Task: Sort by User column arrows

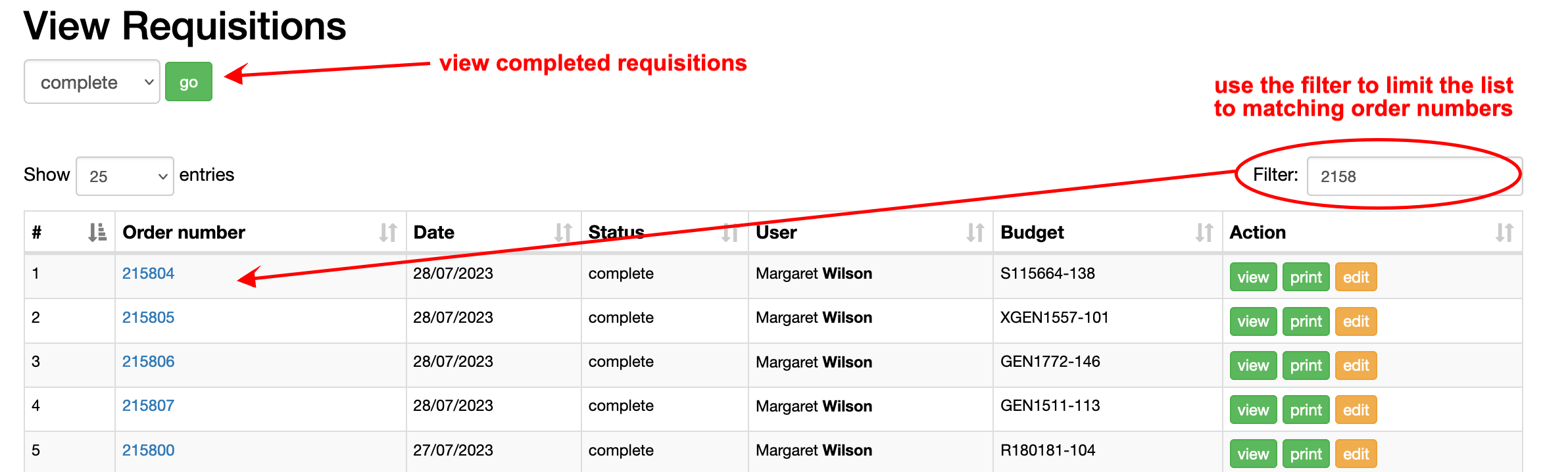Action: pyautogui.click(x=975, y=232)
